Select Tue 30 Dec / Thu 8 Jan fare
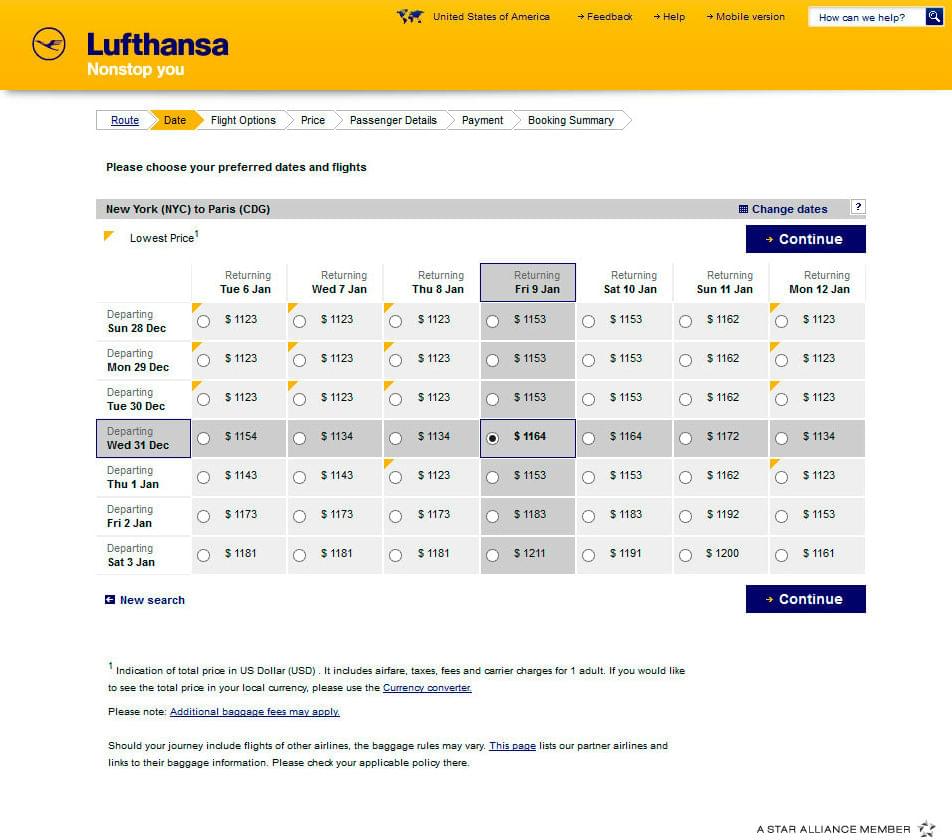The width and height of the screenshot is (952, 840). tap(395, 399)
